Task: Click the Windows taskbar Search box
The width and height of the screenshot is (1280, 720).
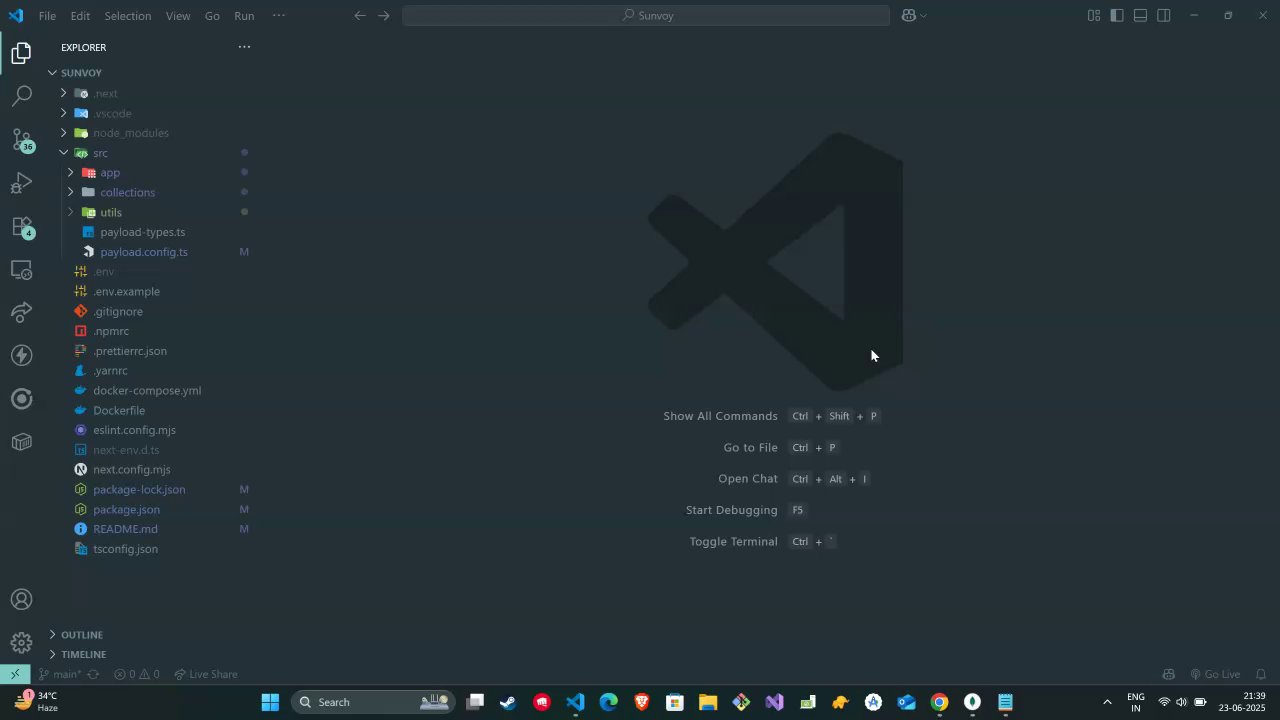Action: coord(372,702)
